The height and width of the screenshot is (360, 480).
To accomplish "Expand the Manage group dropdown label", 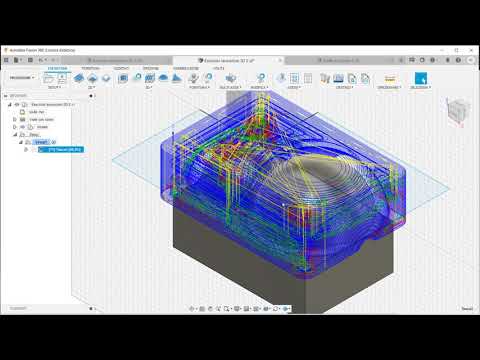I will (345, 87).
